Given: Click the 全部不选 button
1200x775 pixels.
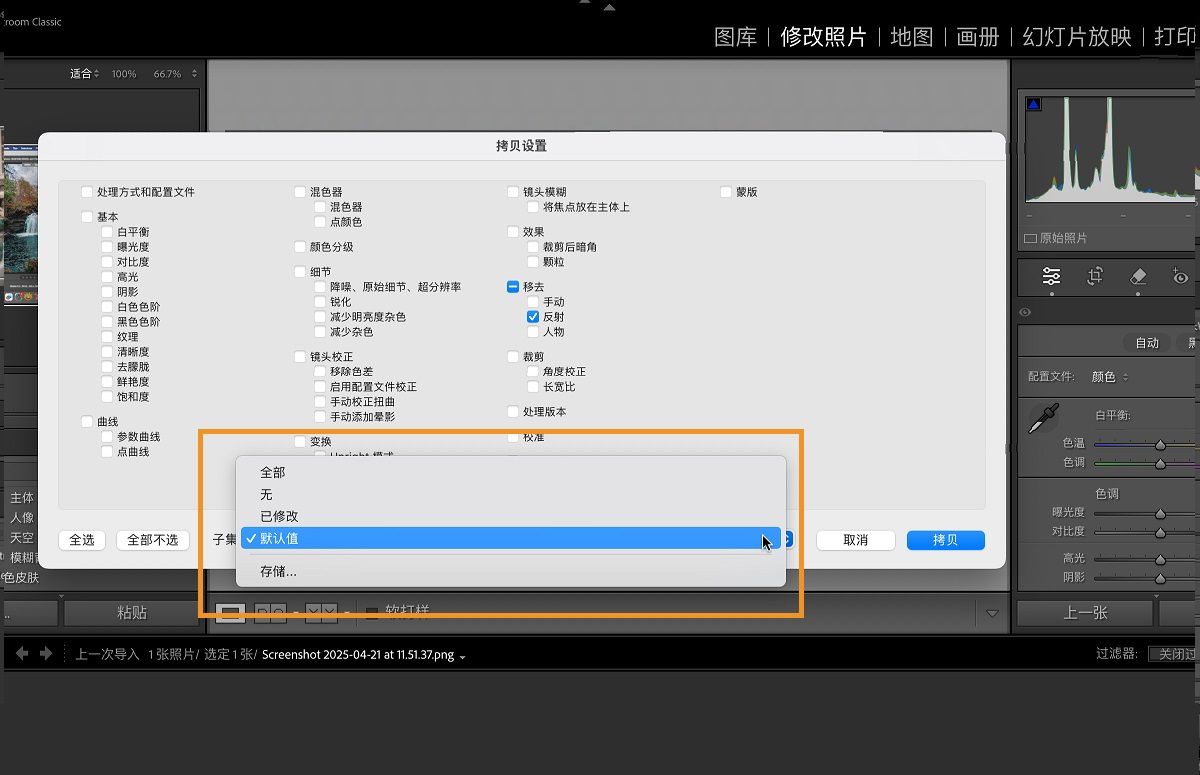Looking at the screenshot, I should point(152,540).
